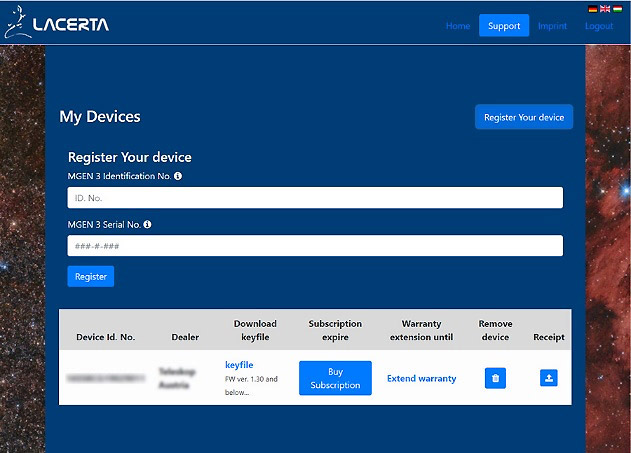Viewport: 631px width, 453px height.
Task: Select the Remove device column header
Action: [495, 330]
